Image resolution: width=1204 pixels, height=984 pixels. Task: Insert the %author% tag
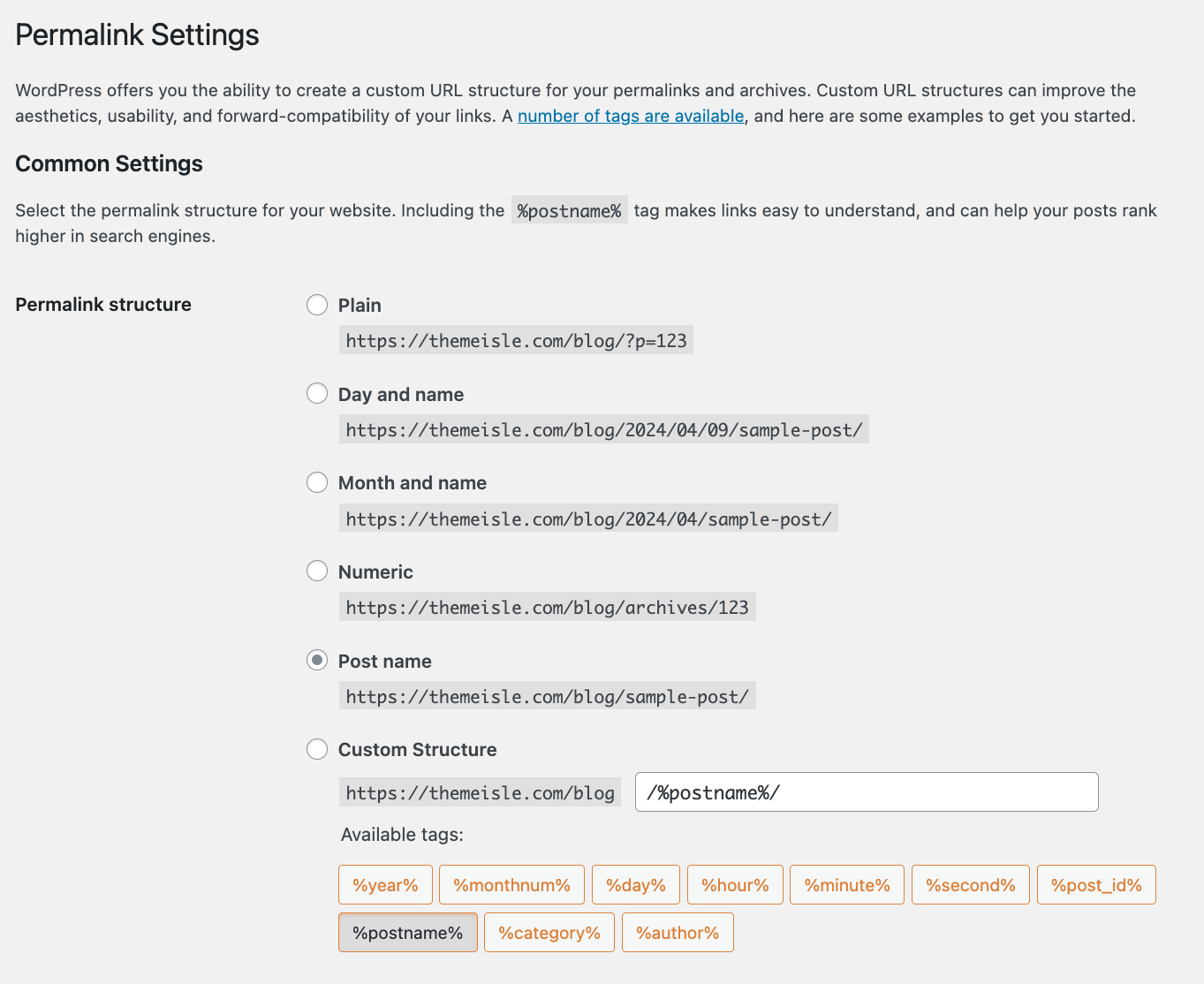678,932
